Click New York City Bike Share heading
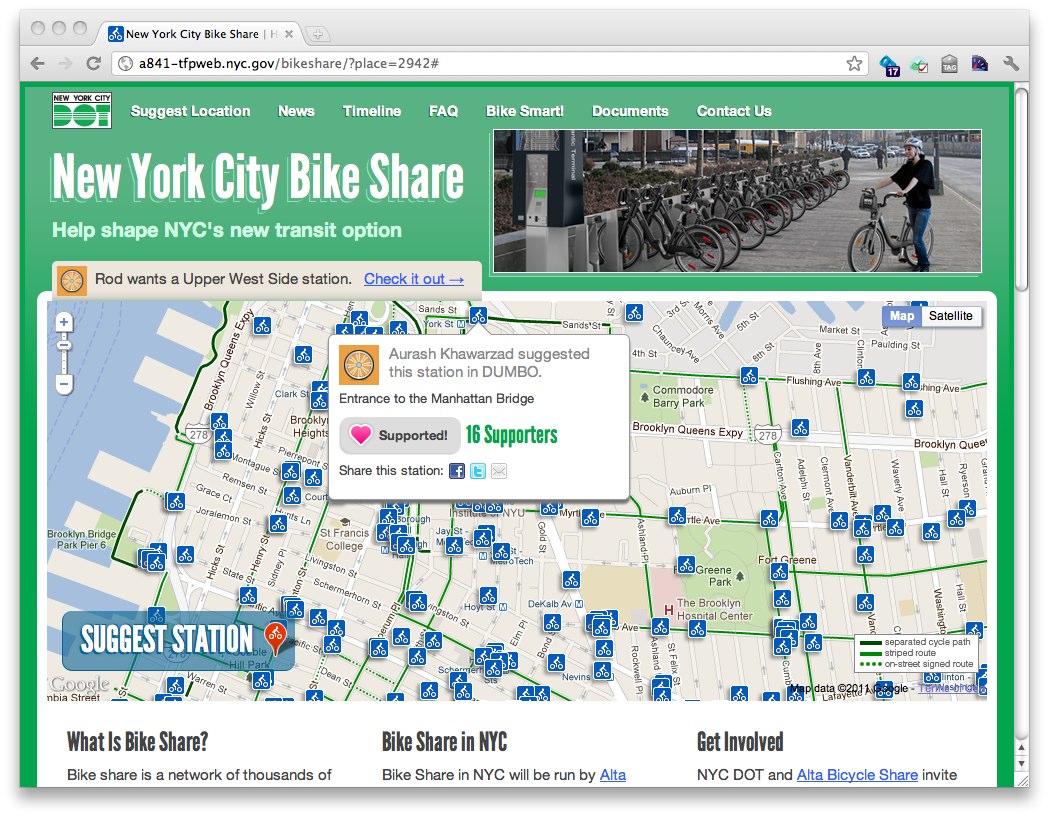Viewport: 1049px width, 817px height. pyautogui.click(x=258, y=177)
